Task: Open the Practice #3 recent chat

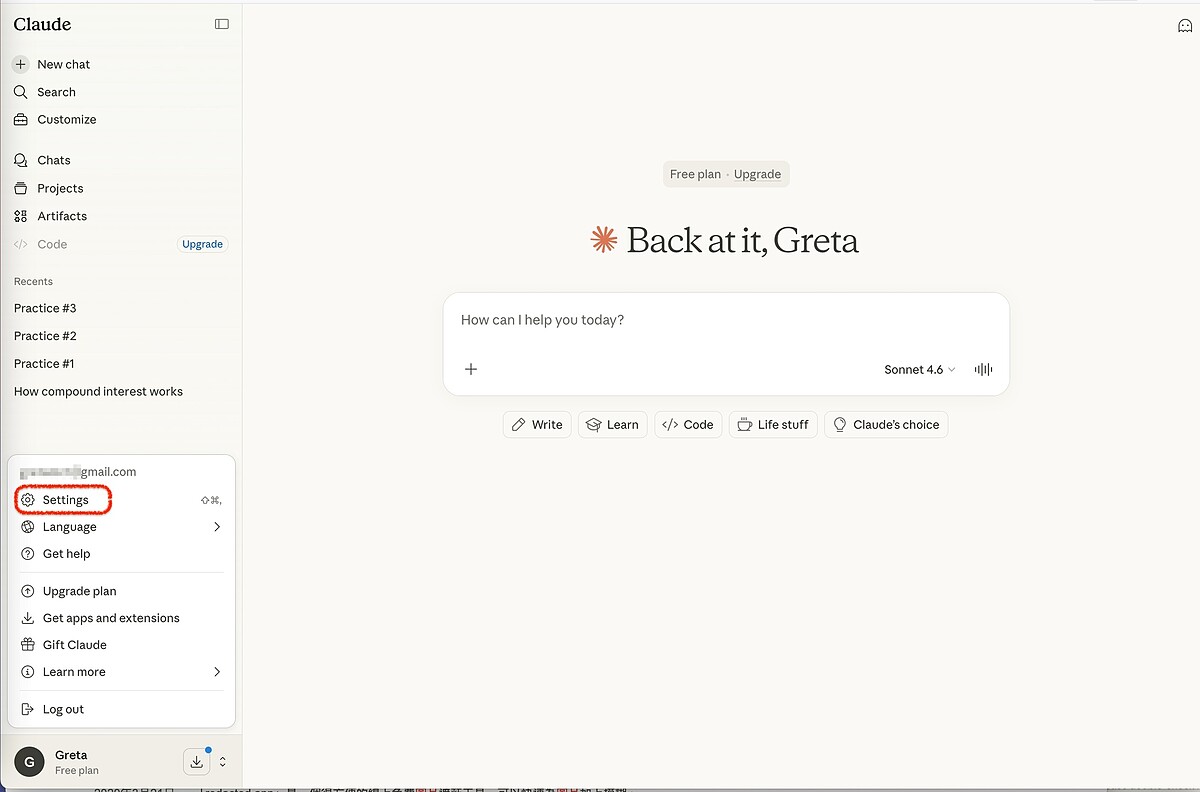Action: [x=45, y=308]
